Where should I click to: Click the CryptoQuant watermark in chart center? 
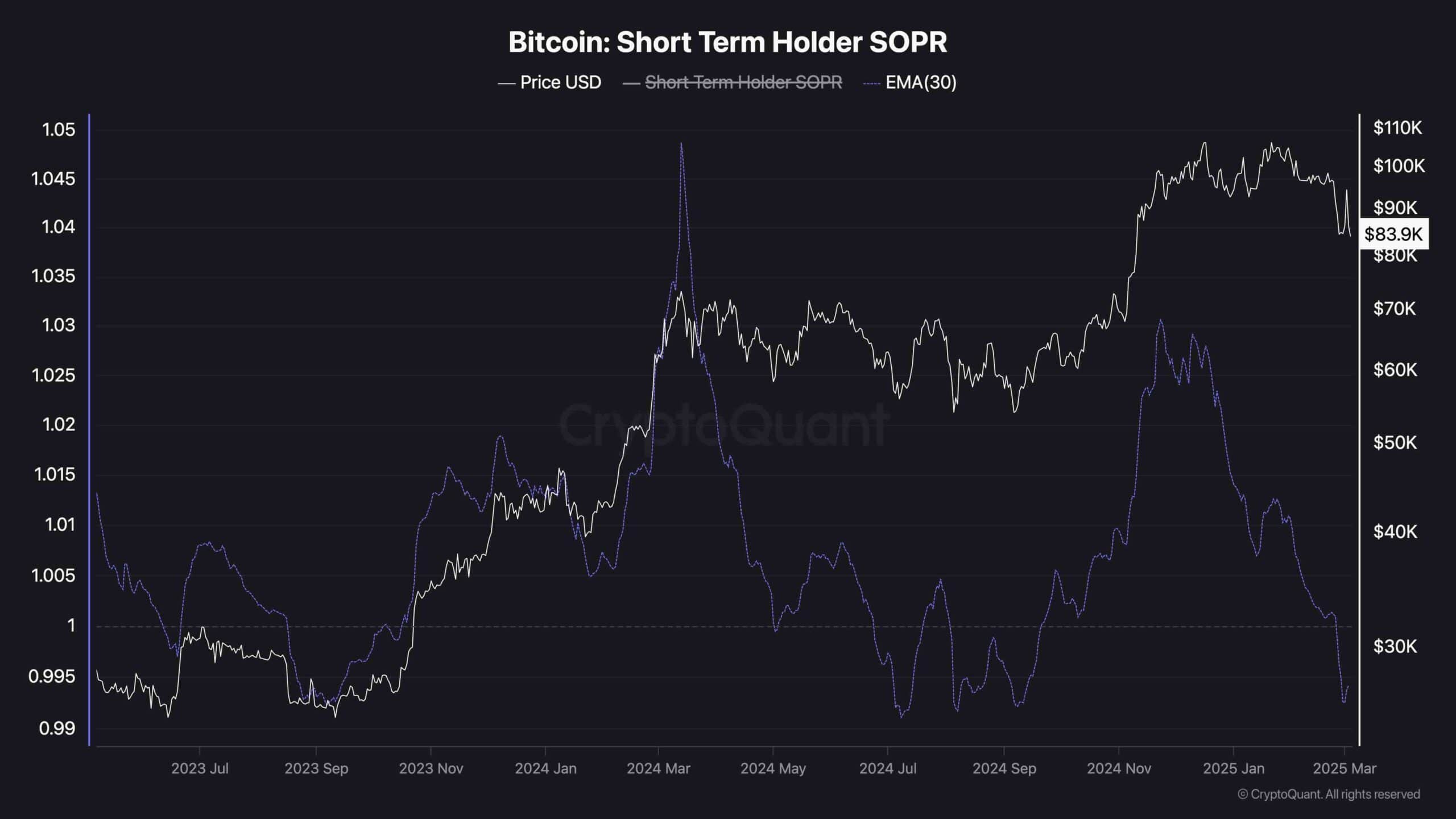click(x=724, y=424)
